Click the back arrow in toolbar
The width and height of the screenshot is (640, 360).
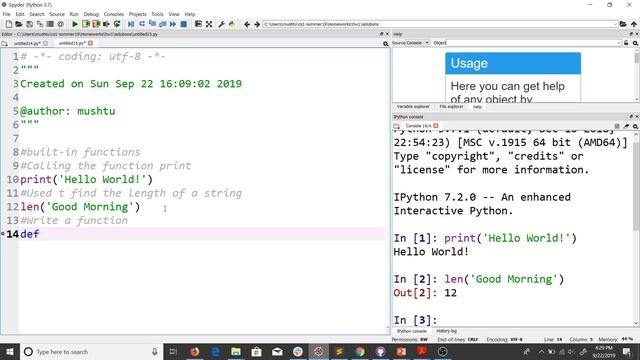[x=247, y=24]
